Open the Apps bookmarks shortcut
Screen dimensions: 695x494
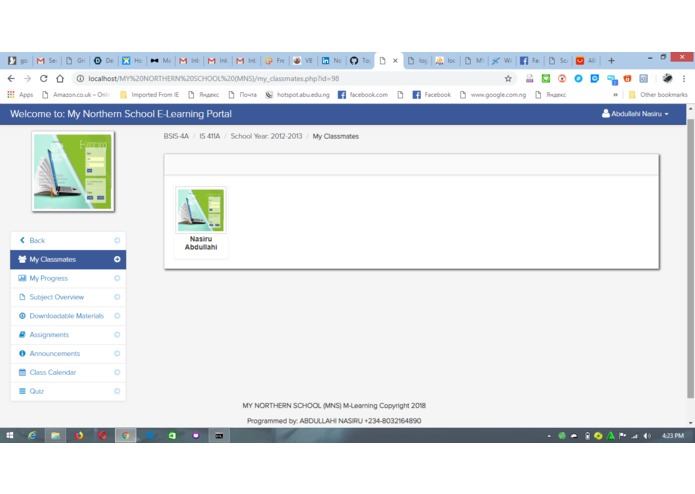20,95
